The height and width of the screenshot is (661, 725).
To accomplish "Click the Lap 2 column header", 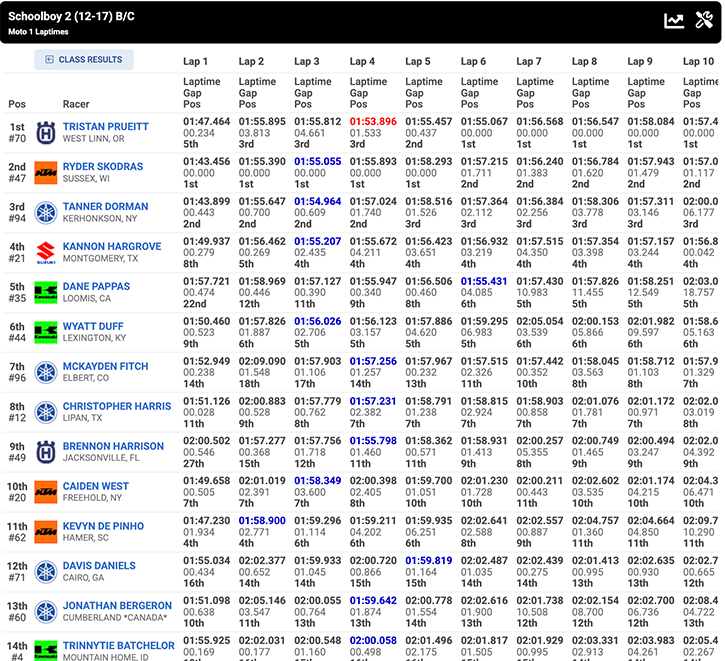I will coord(251,61).
